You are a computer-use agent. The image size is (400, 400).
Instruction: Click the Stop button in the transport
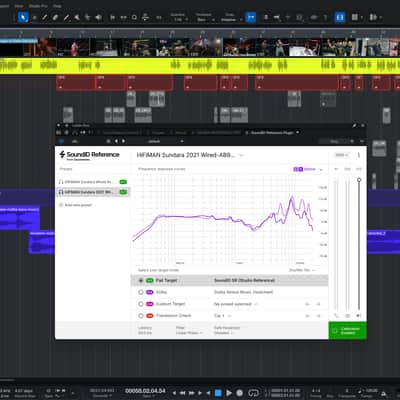(218, 393)
